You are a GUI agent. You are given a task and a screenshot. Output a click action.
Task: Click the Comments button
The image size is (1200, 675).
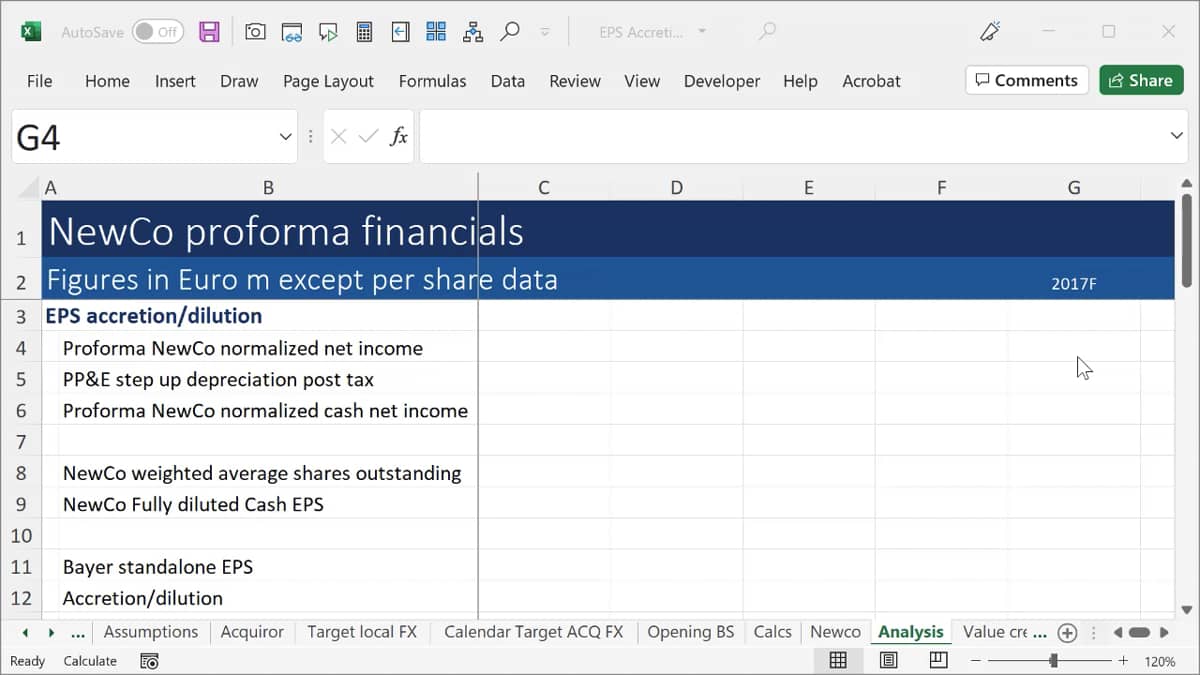(1027, 80)
